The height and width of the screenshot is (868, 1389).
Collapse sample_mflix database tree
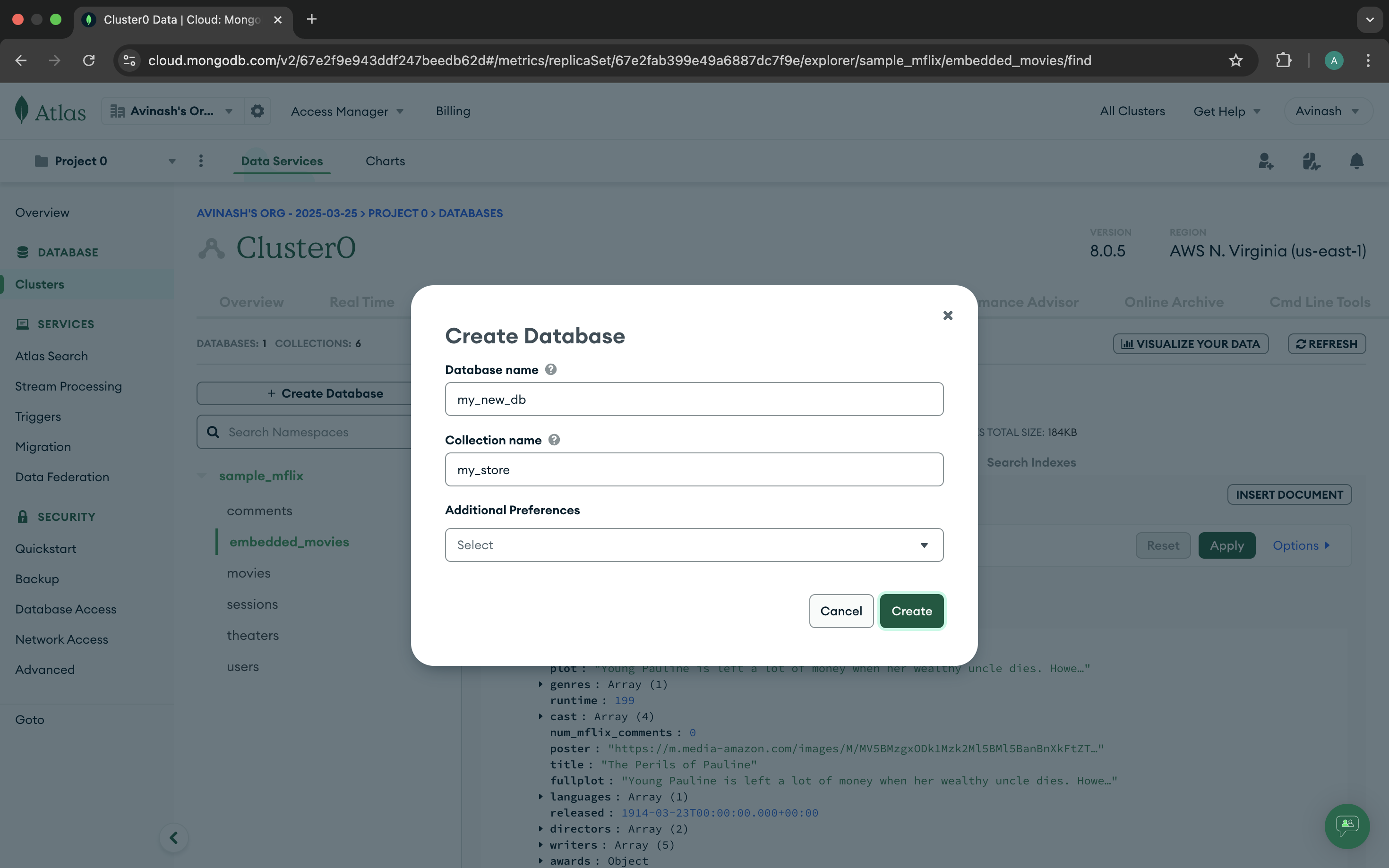tap(202, 476)
